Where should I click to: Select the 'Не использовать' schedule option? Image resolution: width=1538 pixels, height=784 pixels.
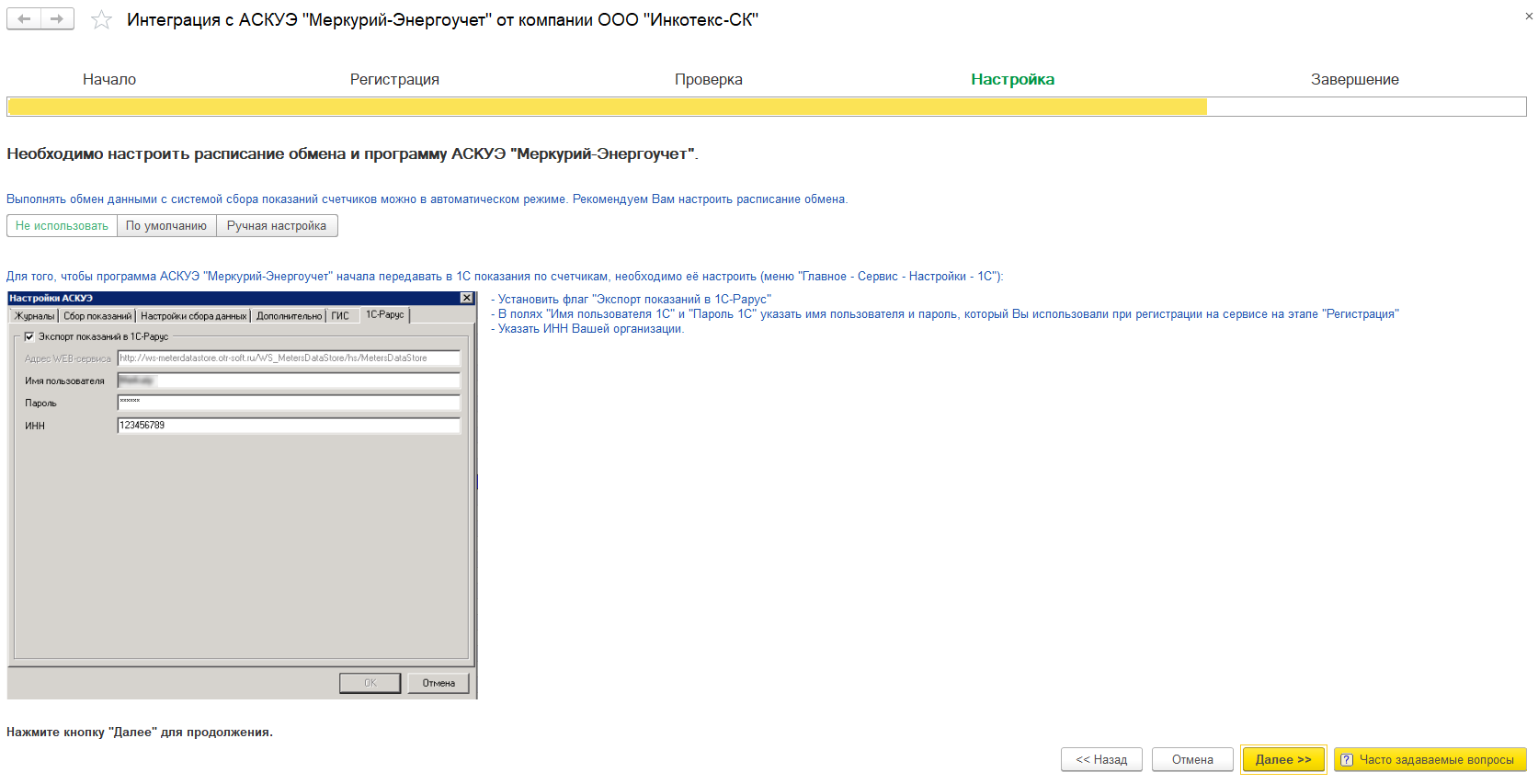pos(62,225)
